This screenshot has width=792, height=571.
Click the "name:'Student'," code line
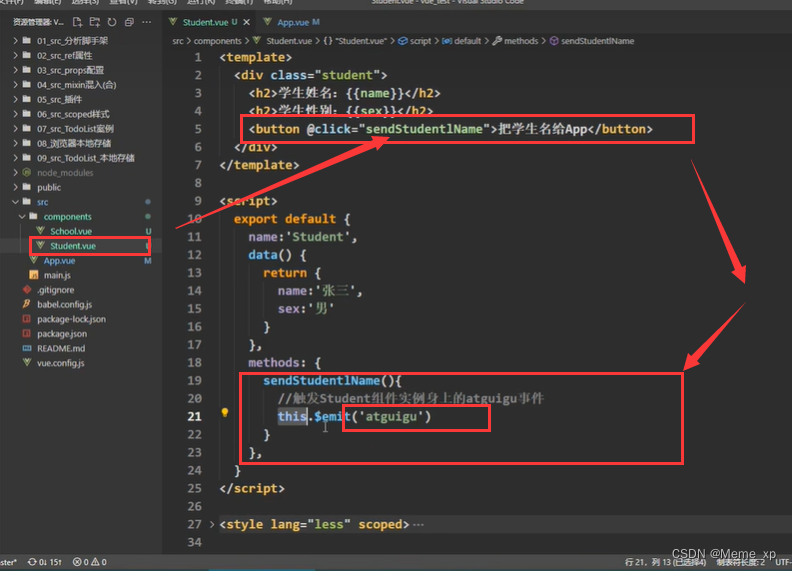click(x=303, y=237)
